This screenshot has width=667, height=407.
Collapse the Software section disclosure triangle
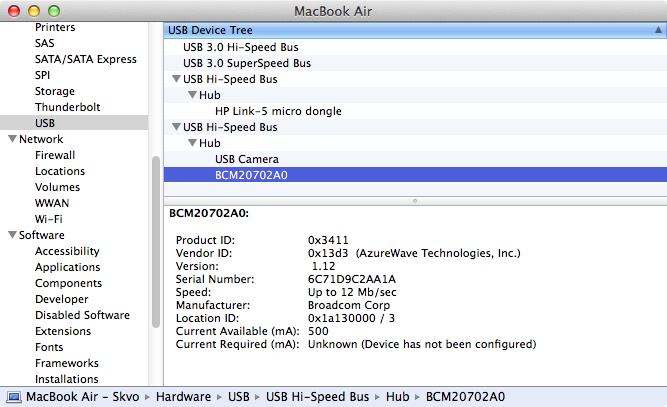coord(11,236)
